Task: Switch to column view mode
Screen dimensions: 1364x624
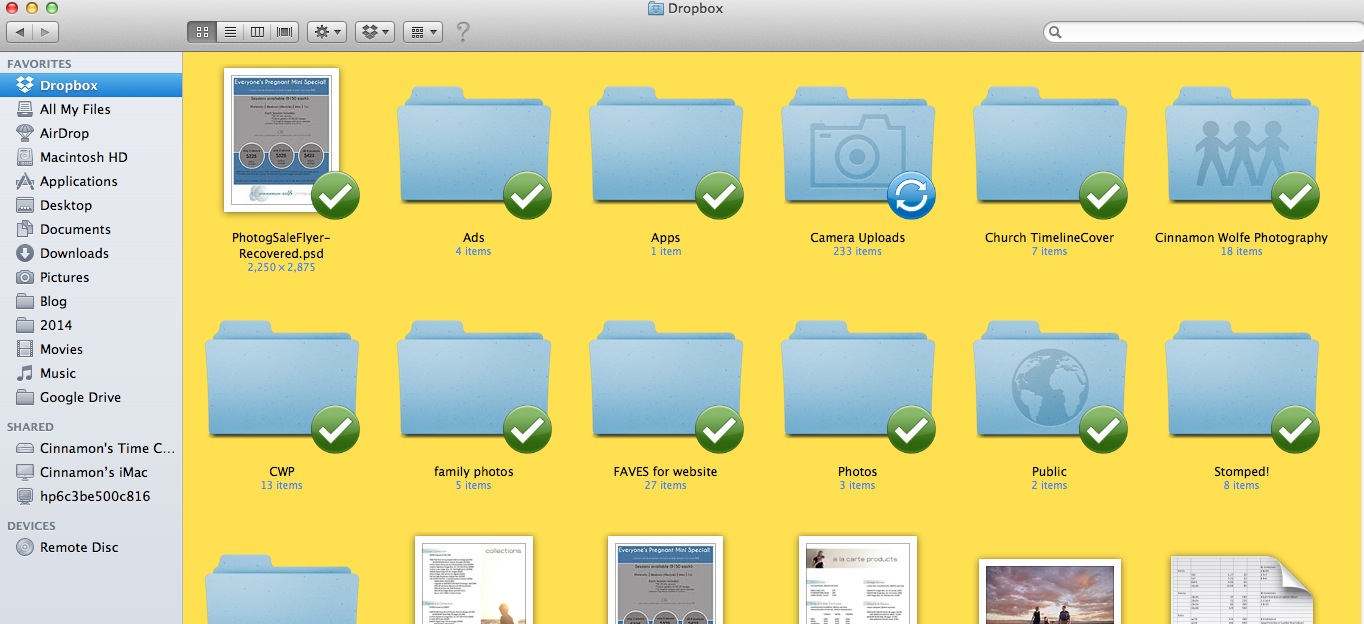Action: tap(257, 32)
